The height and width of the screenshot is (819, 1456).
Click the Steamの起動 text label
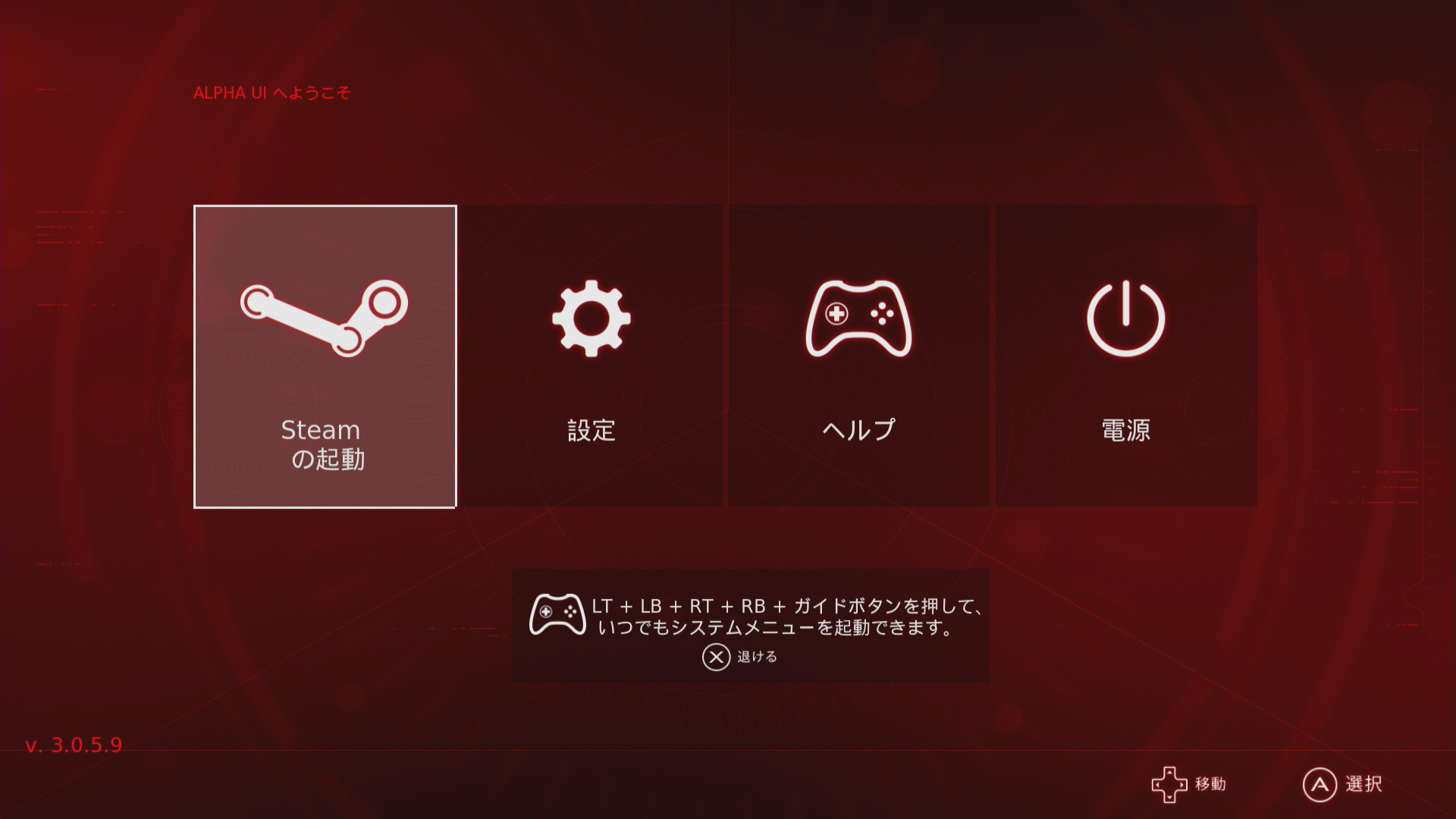[325, 444]
